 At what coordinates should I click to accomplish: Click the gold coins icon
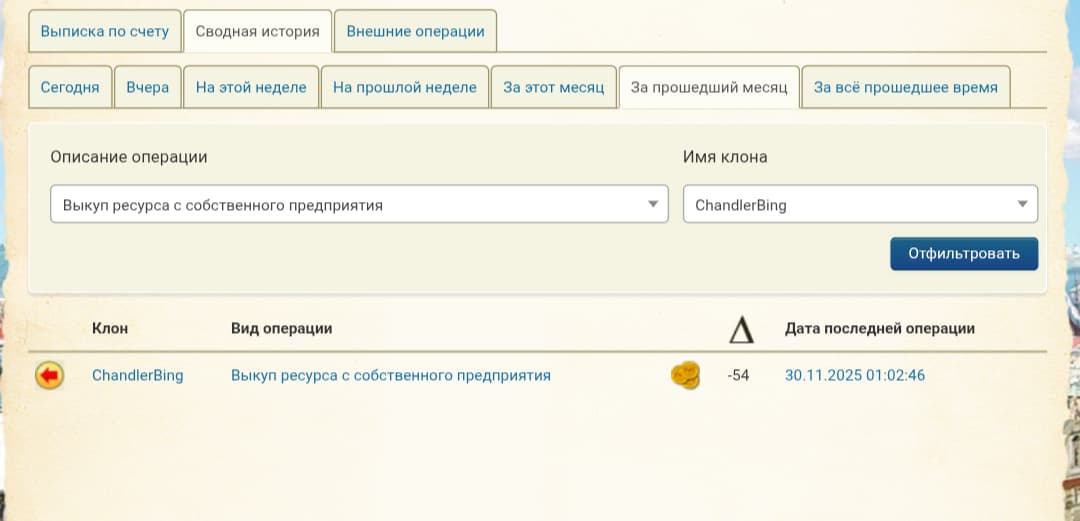(685, 376)
